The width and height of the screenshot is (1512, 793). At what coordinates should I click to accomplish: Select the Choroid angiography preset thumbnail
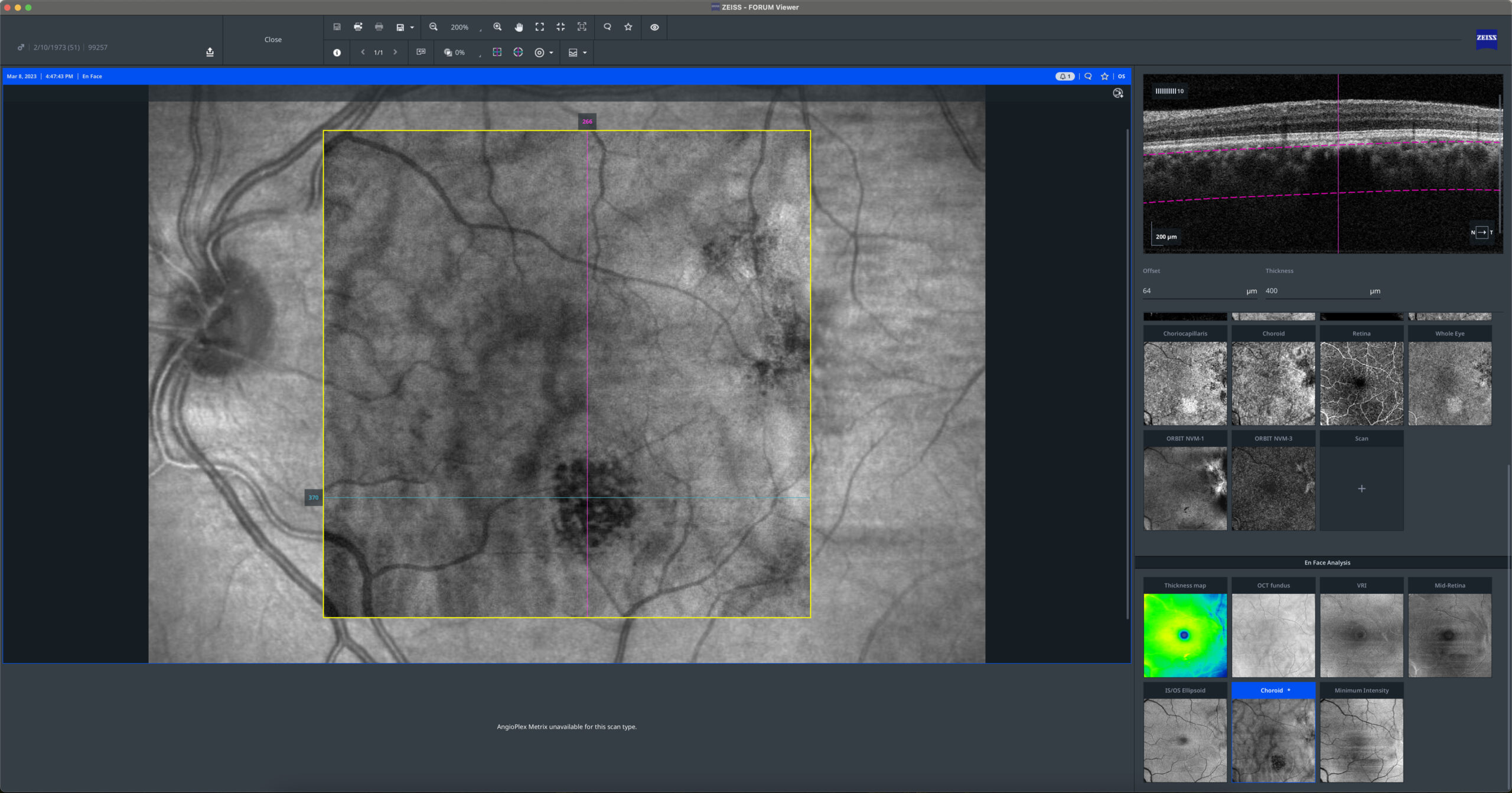(x=1273, y=376)
